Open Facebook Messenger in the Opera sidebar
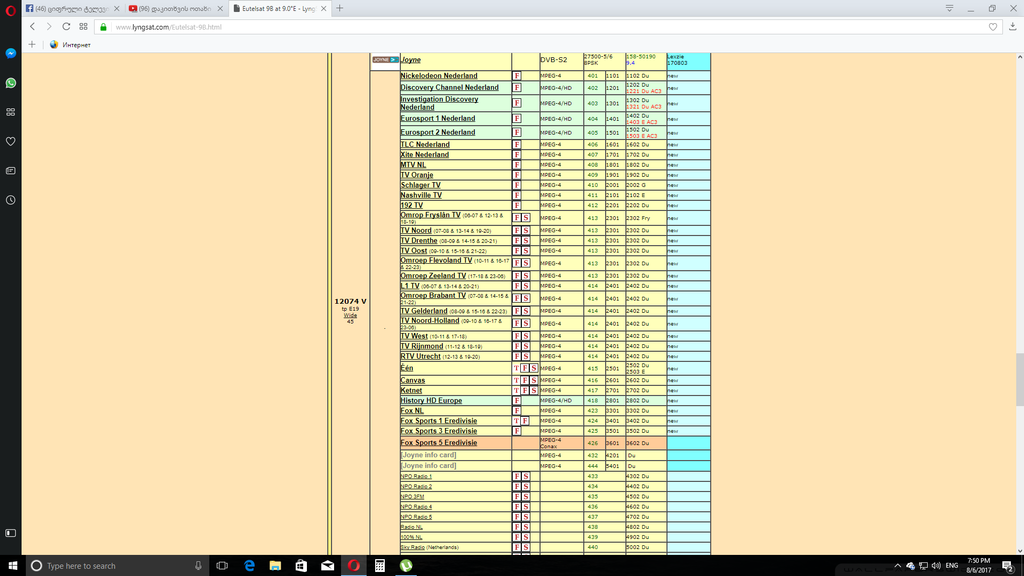1024x576 pixels. (10, 54)
